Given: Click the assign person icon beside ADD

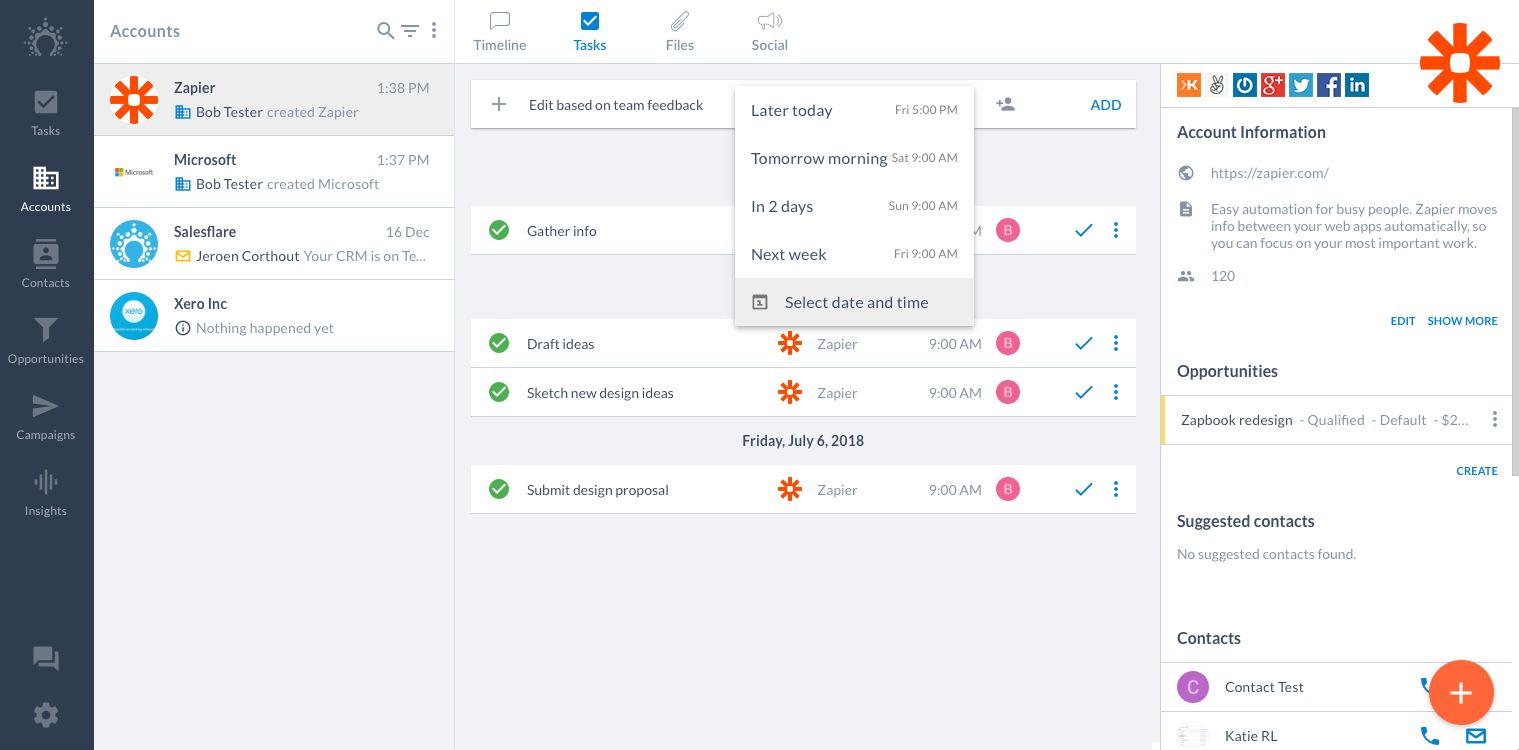Looking at the screenshot, I should (x=1006, y=104).
